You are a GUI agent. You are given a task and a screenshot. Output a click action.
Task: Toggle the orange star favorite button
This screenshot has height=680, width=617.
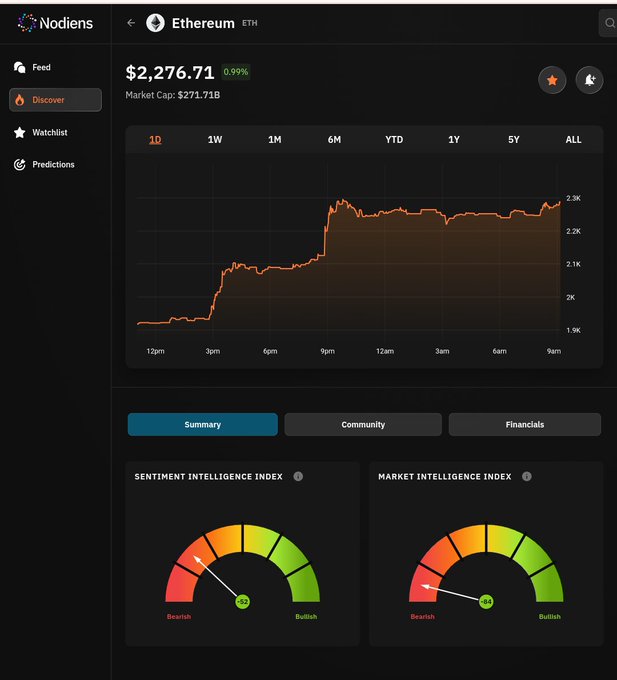(552, 80)
